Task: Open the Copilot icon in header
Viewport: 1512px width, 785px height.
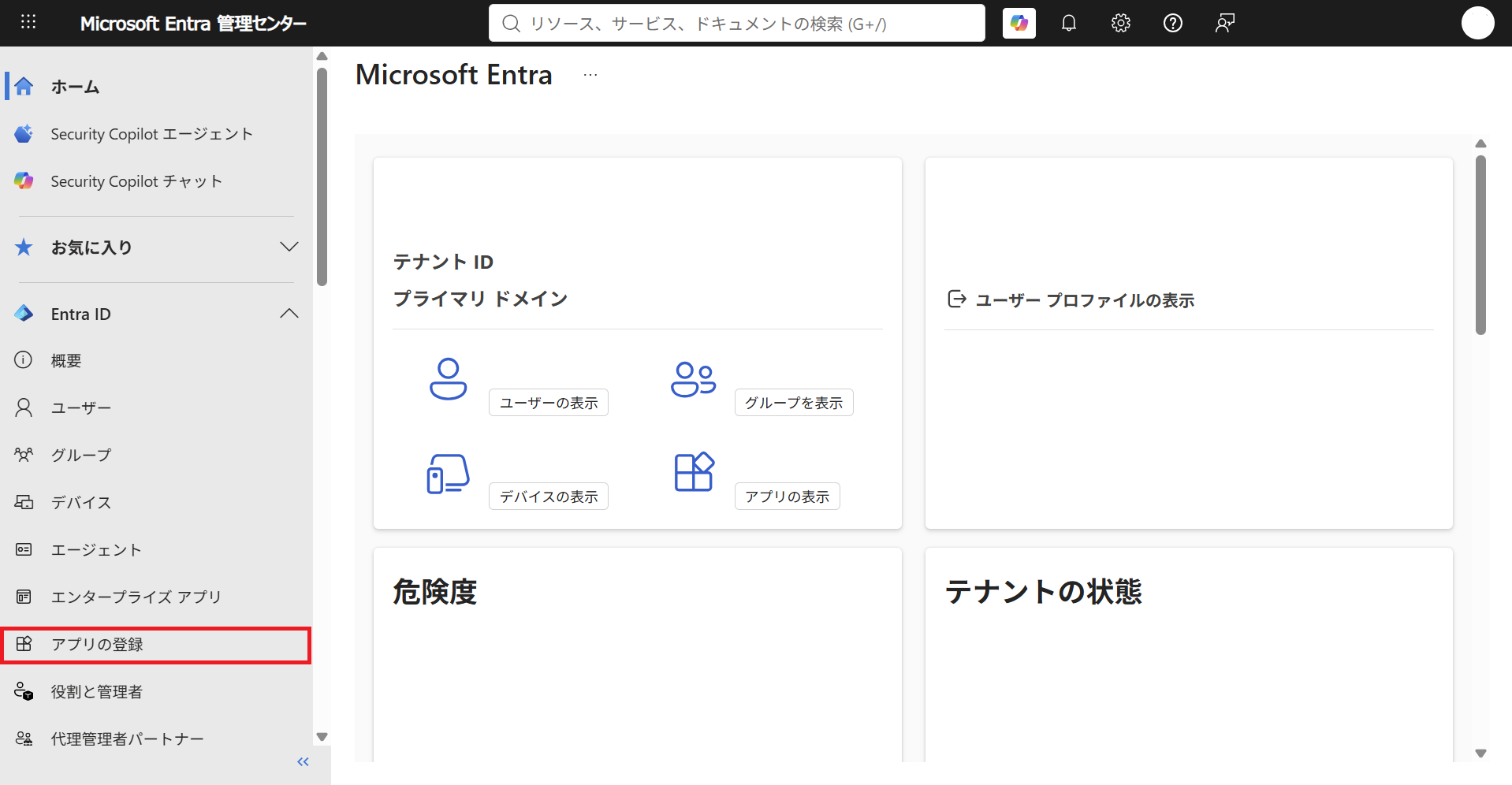Action: pyautogui.click(x=1019, y=23)
